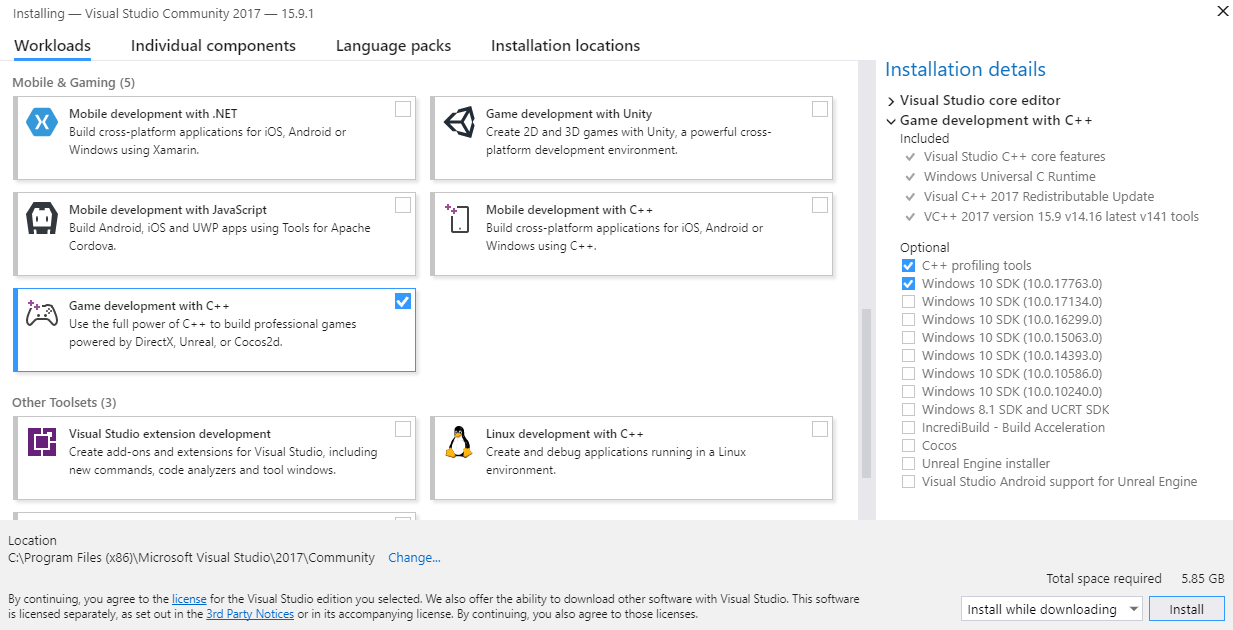Open the Installation locations tab
The height and width of the screenshot is (630, 1233).
(x=565, y=46)
